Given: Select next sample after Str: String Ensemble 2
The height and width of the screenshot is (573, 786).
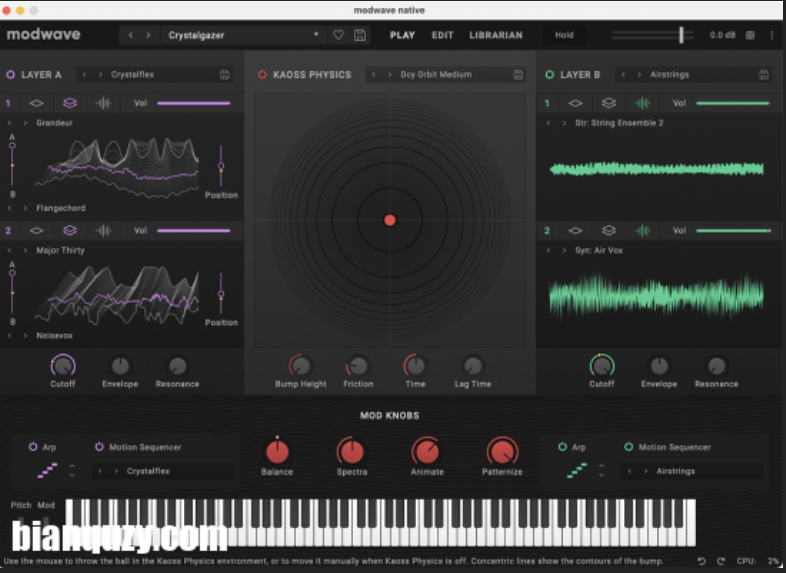Looking at the screenshot, I should point(564,123).
